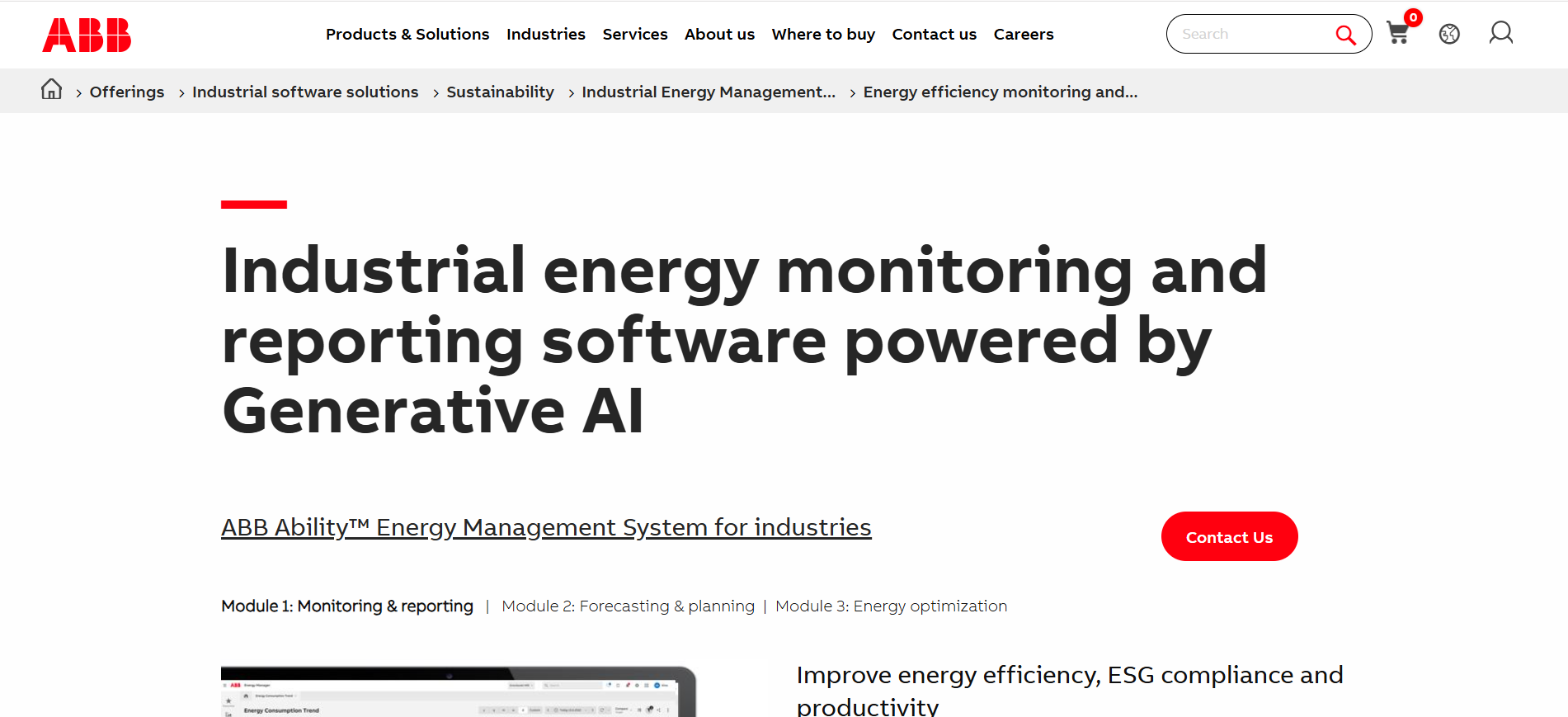Select Module 2: Forecasting & planning

pyautogui.click(x=628, y=606)
